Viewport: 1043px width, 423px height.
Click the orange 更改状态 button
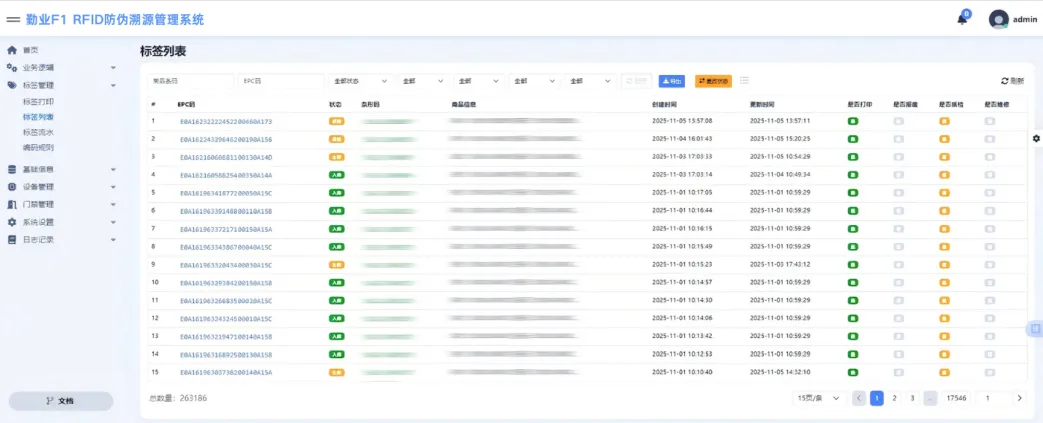(713, 81)
